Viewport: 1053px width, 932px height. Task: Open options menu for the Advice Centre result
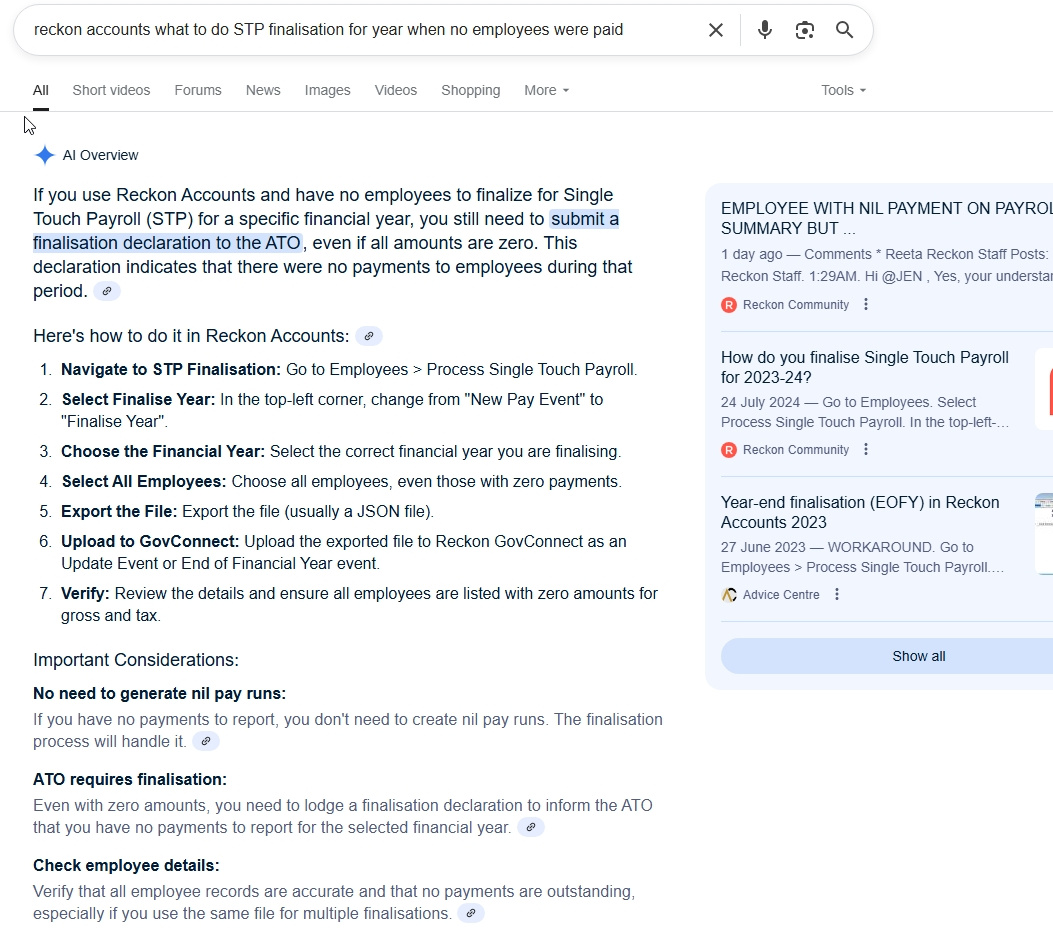(837, 595)
